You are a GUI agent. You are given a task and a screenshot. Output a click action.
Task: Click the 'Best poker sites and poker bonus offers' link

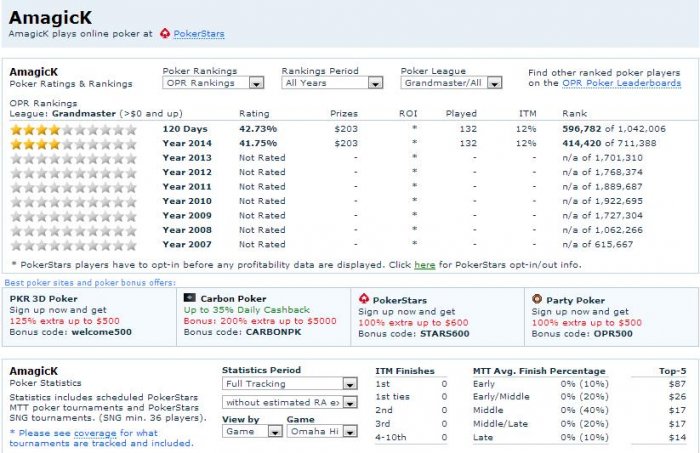(90, 283)
